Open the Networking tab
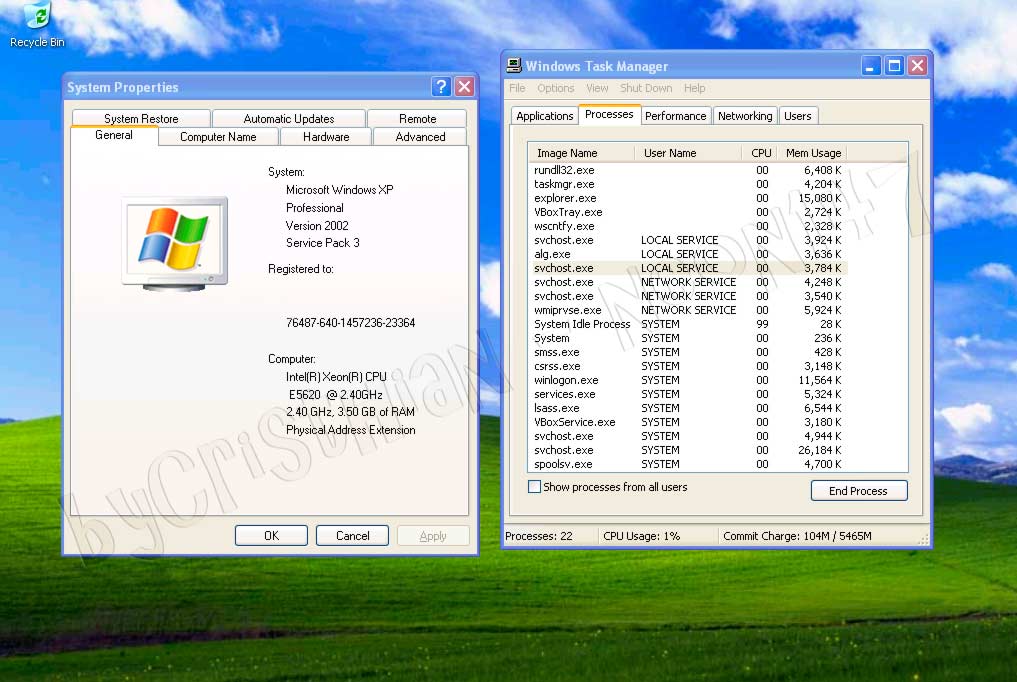The height and width of the screenshot is (682, 1017). [745, 116]
